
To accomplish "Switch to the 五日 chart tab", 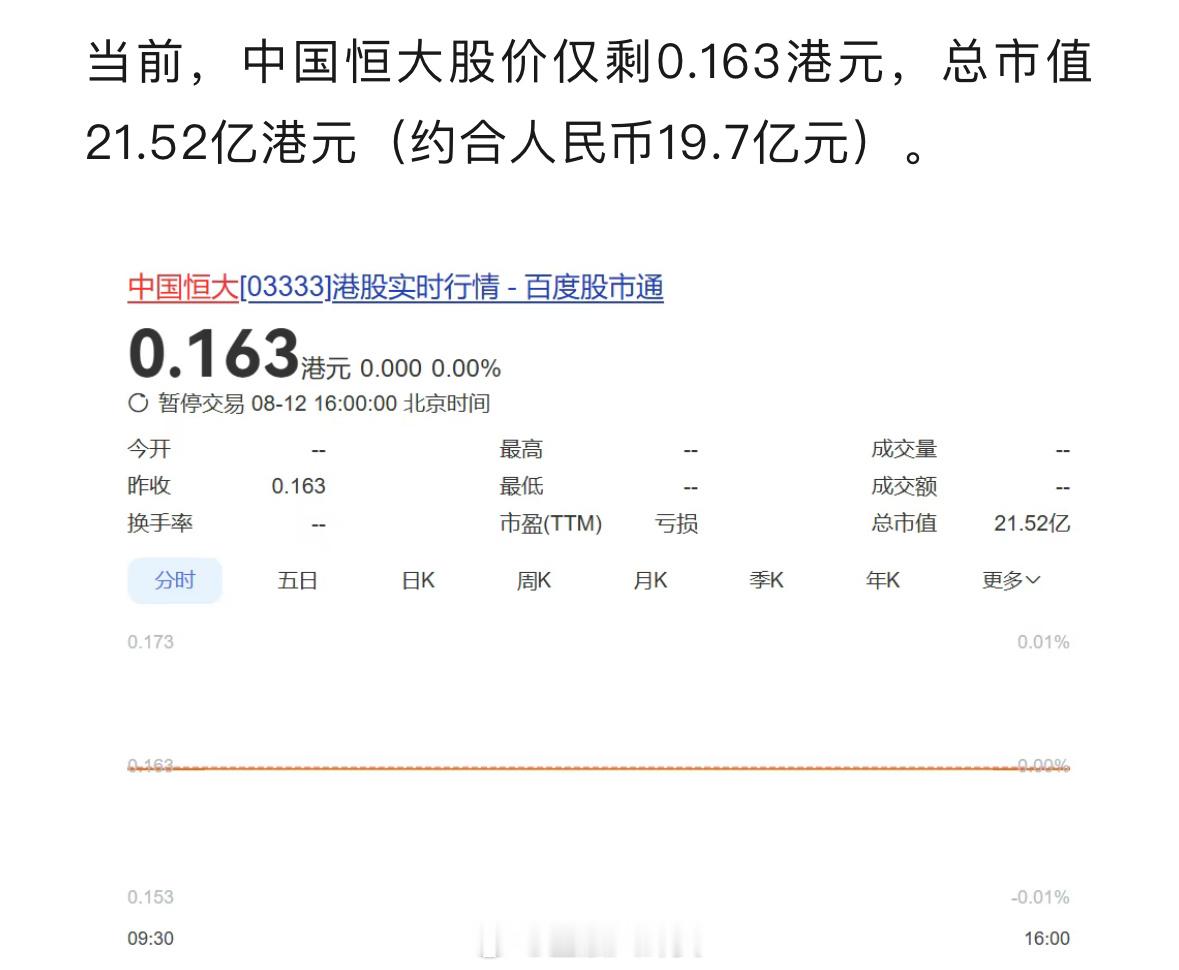I will (x=297, y=580).
